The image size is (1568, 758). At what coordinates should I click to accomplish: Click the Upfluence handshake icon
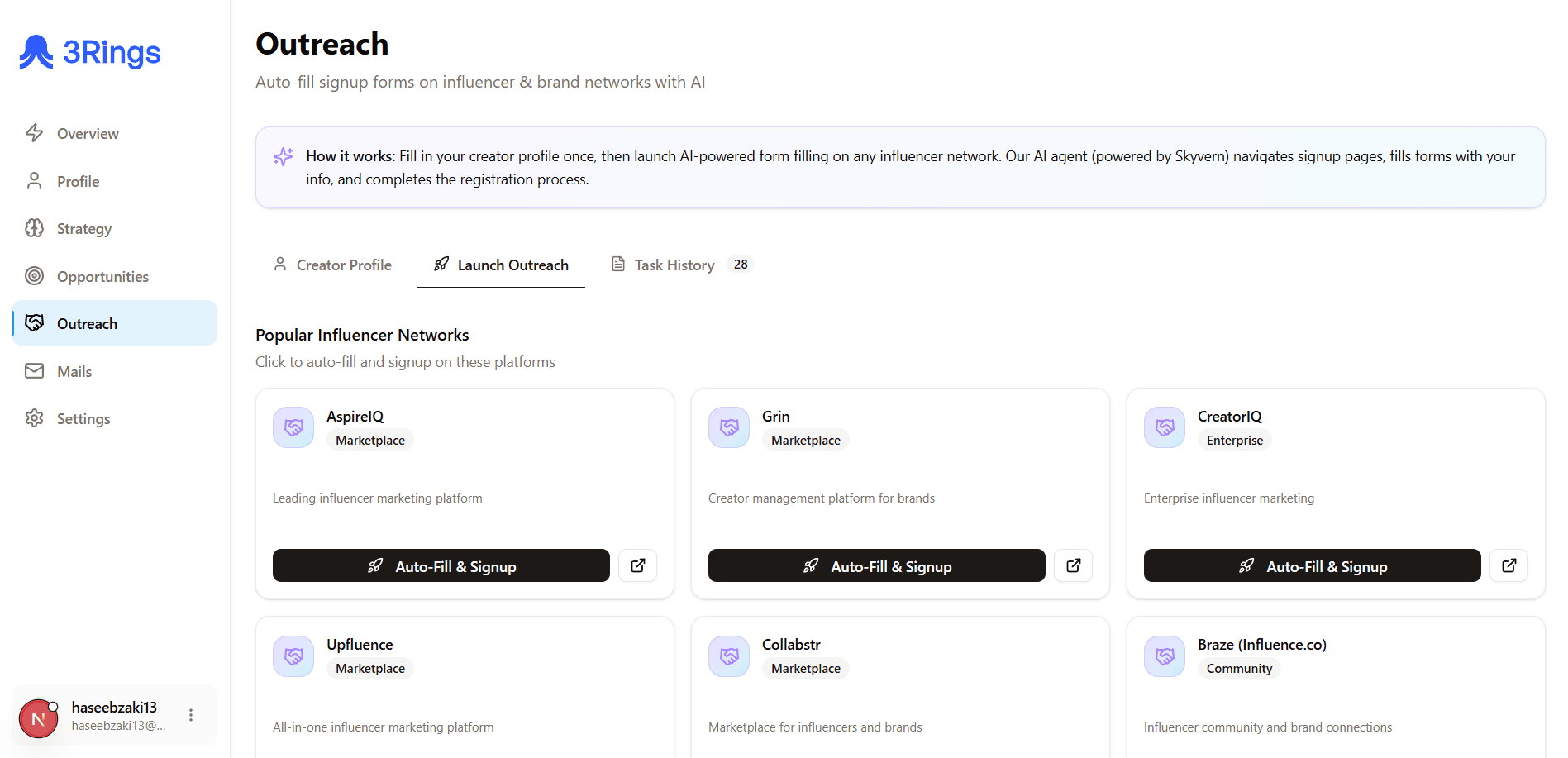tap(293, 656)
